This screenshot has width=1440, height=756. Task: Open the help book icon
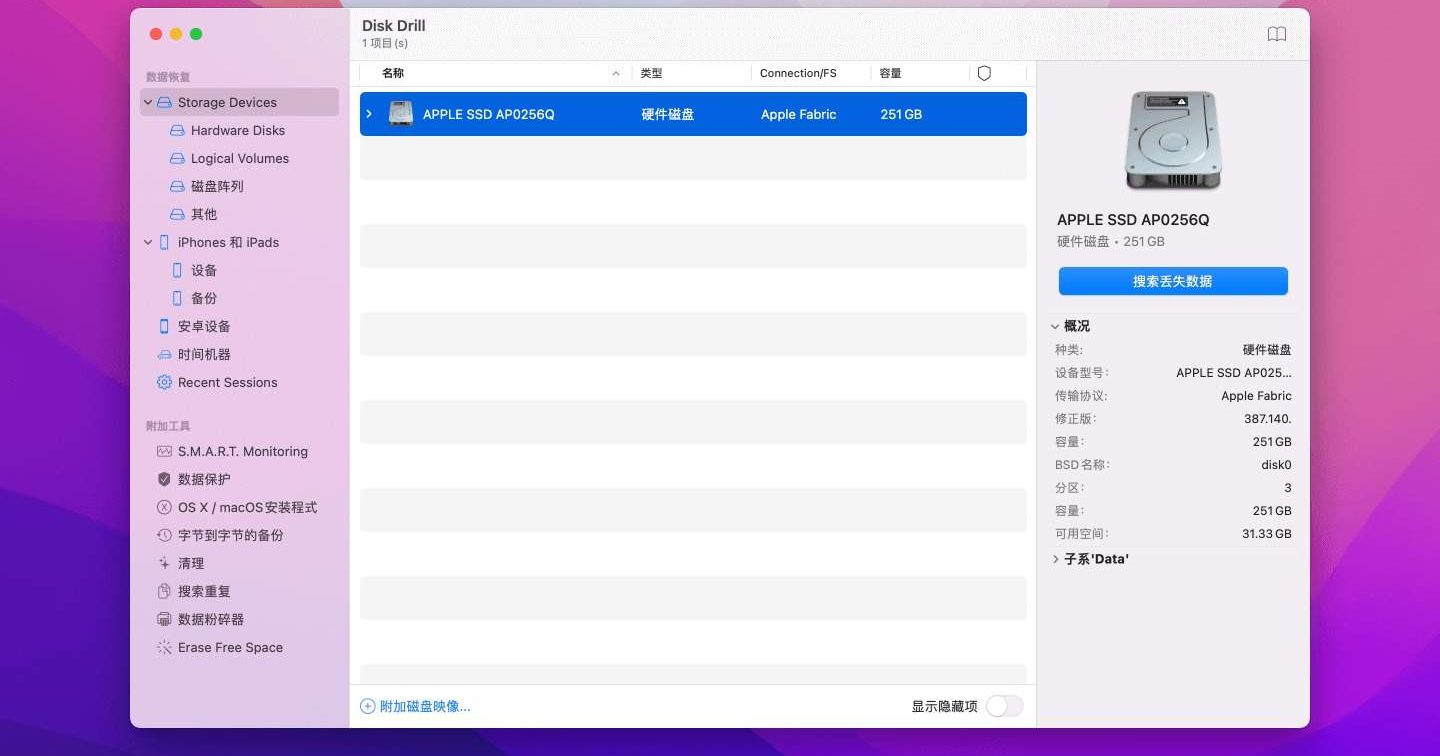tap(1276, 34)
